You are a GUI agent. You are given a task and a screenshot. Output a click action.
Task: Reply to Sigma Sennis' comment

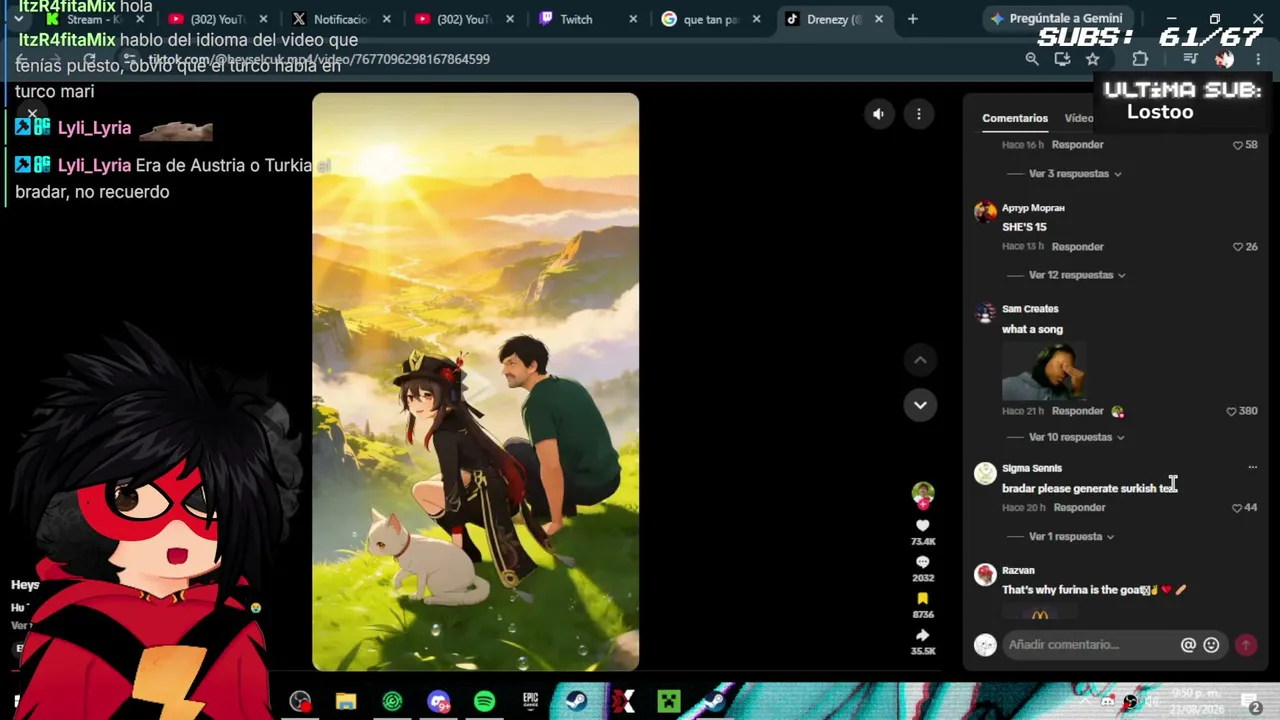(x=1079, y=508)
